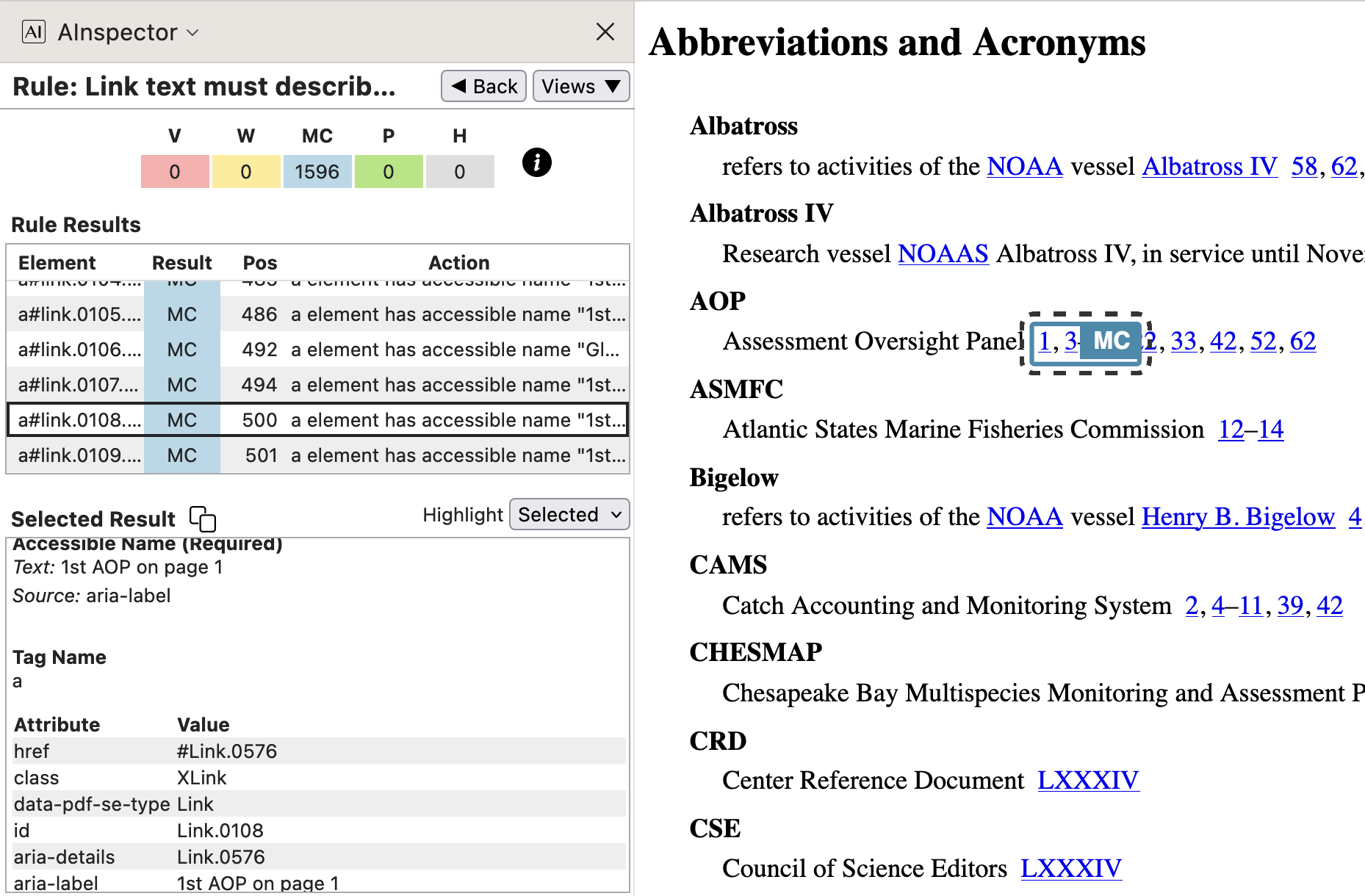The height and width of the screenshot is (896, 1365).
Task: Click the violations count red swatch
Action: tap(175, 172)
